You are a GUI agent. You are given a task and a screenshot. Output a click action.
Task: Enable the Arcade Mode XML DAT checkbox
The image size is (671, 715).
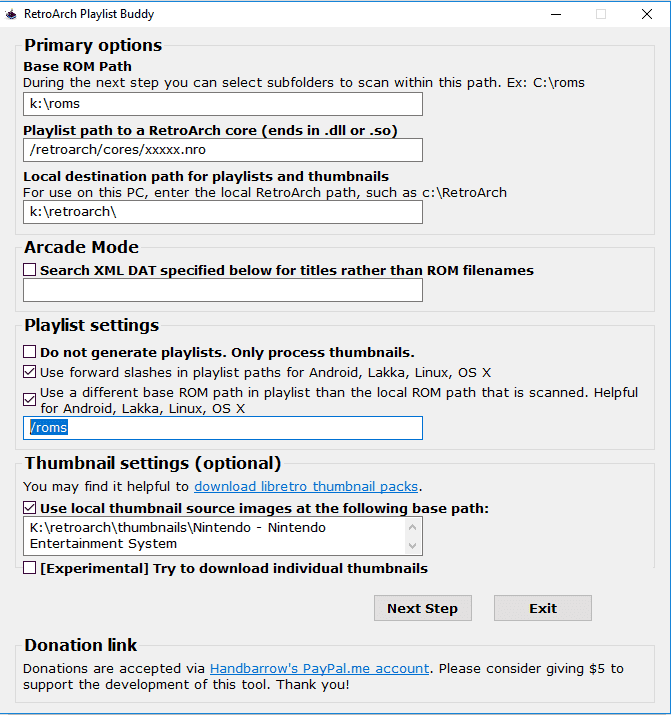pyautogui.click(x=30, y=270)
